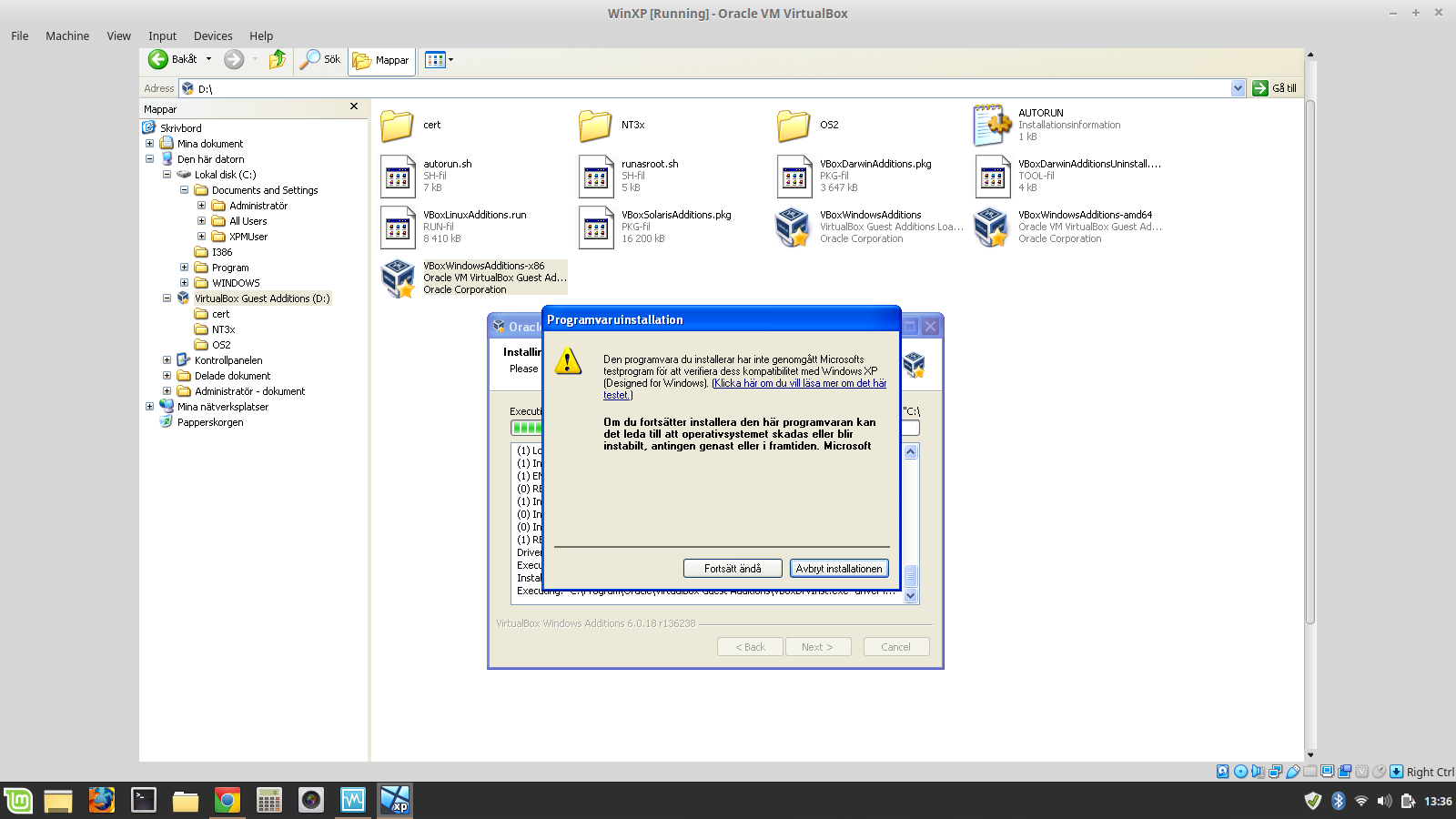Collapse the Lokal disk (C:) node

(x=167, y=175)
